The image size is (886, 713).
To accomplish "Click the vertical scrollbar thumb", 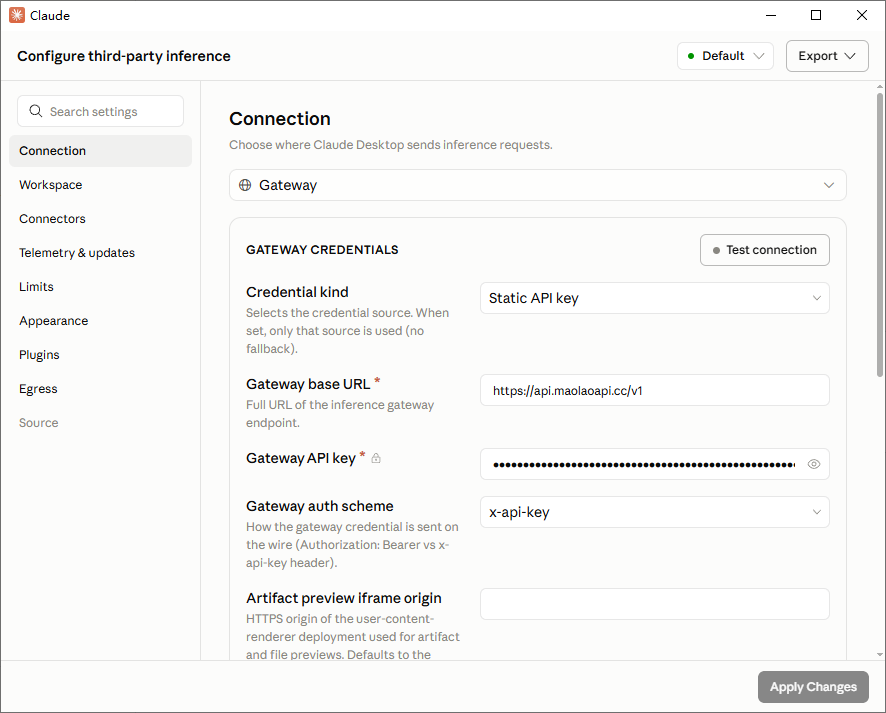I will pos(879,234).
